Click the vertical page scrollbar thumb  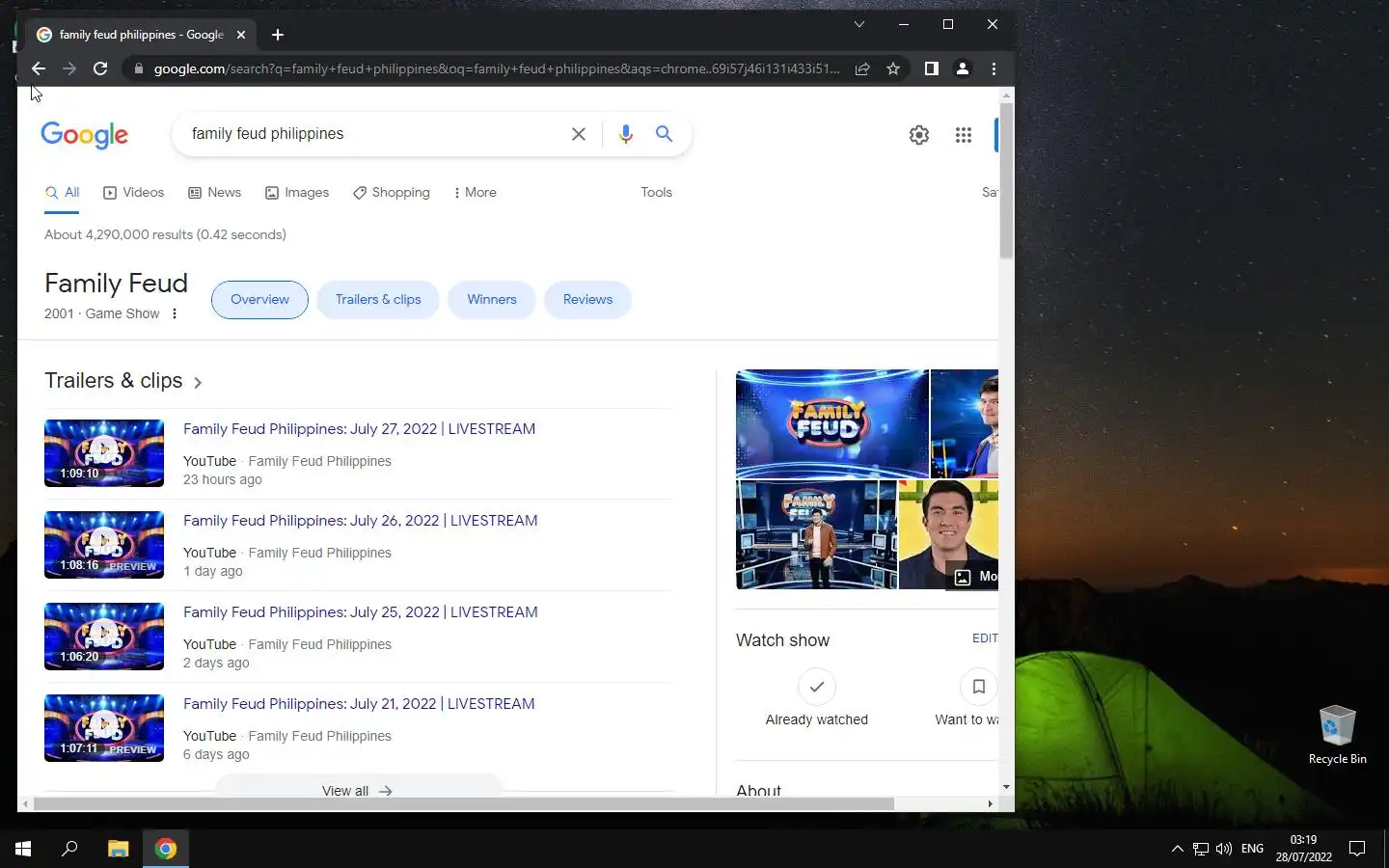1006,181
